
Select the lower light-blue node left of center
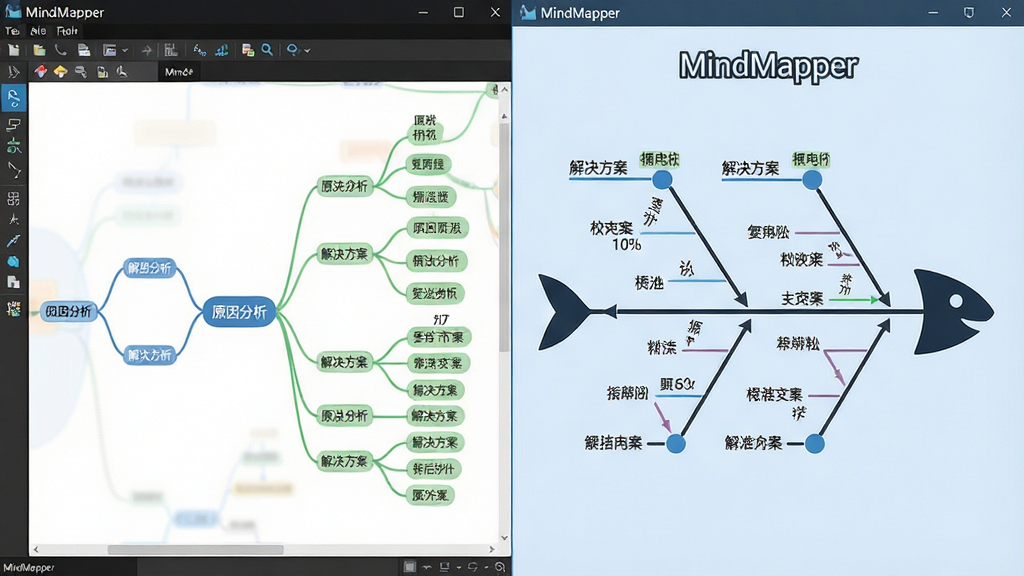(150, 355)
